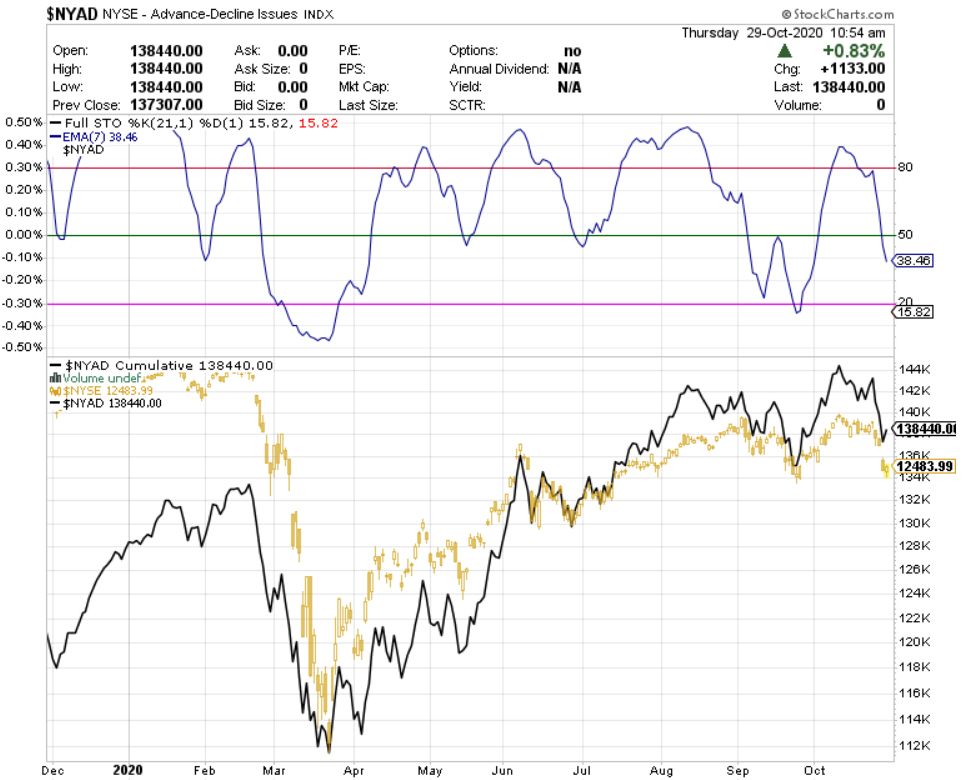Click the Prev Close value 137307.00

pyautogui.click(x=165, y=105)
